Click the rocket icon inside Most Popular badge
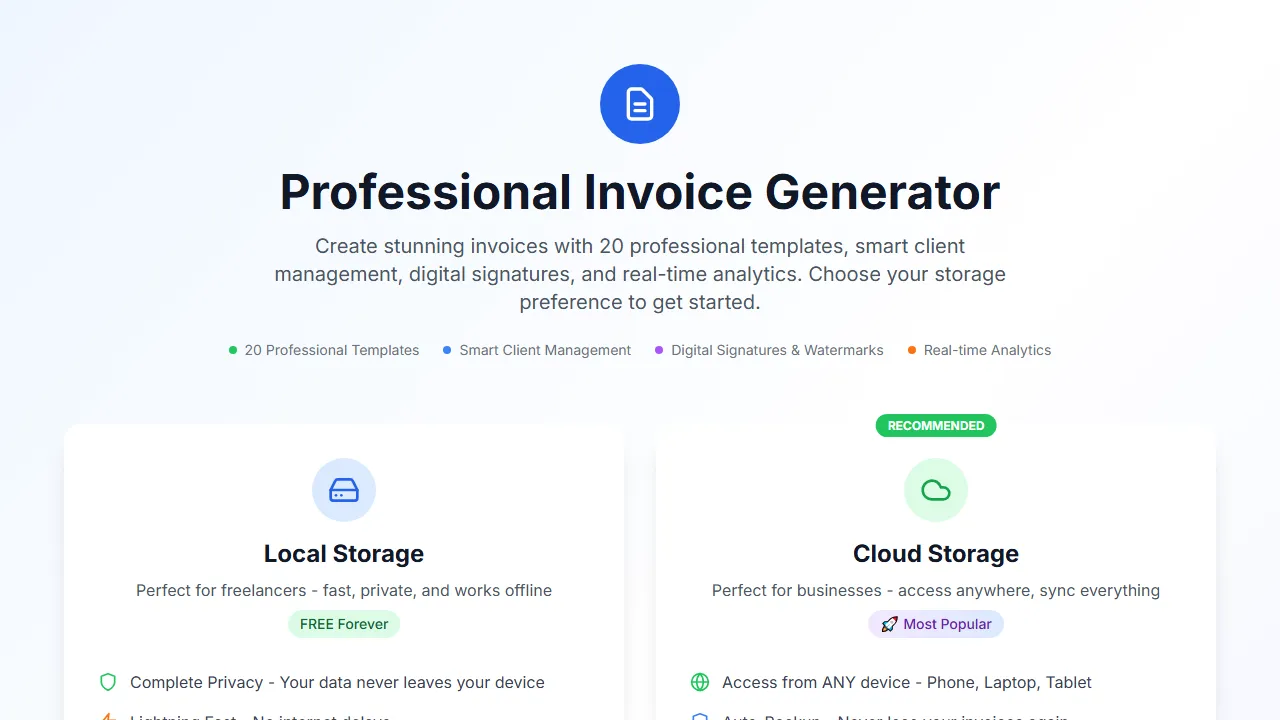The width and height of the screenshot is (1280, 720). (889, 624)
